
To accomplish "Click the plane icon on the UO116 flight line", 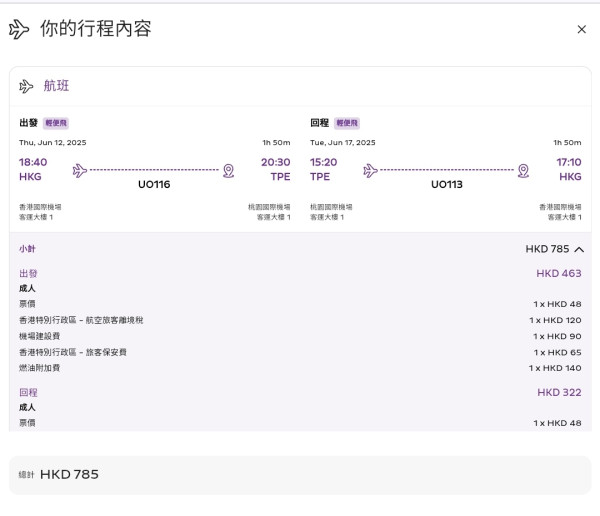I will (80, 170).
